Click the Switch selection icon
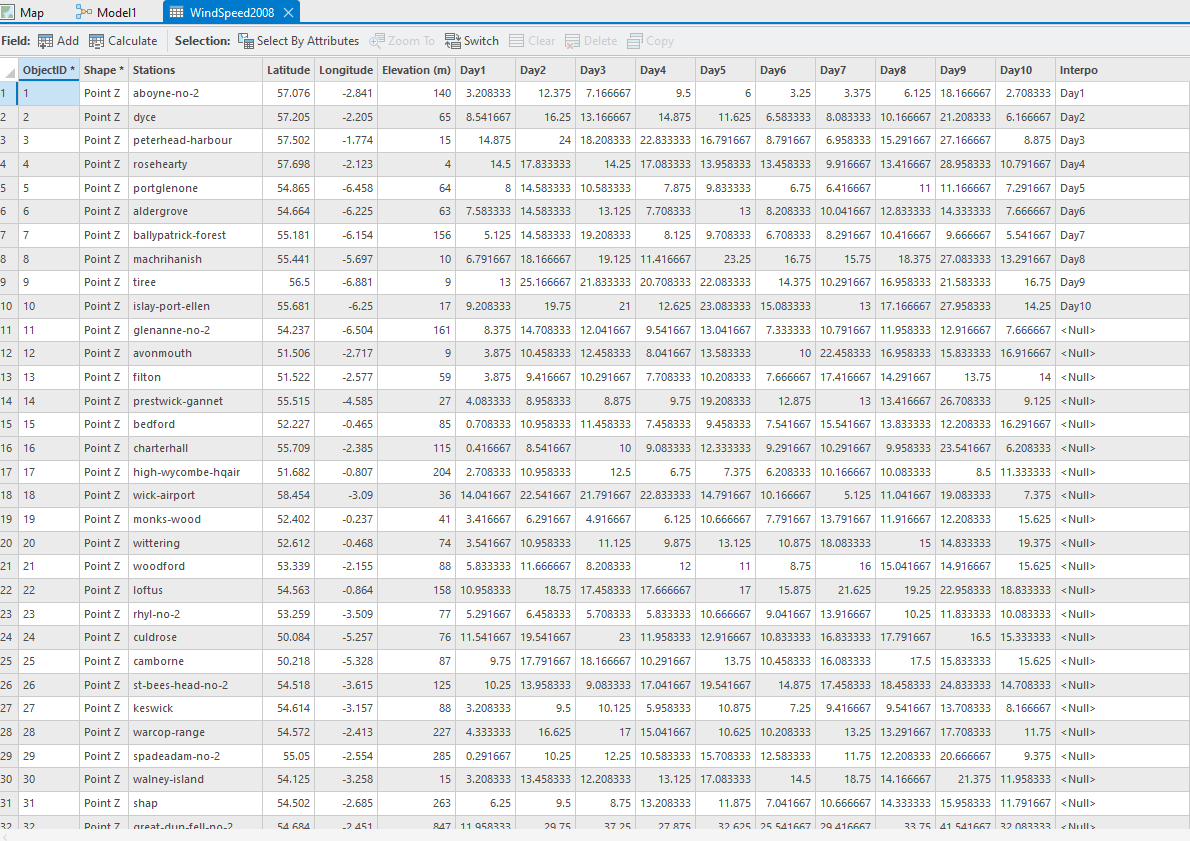This screenshot has height=841, width=1190. [x=452, y=41]
